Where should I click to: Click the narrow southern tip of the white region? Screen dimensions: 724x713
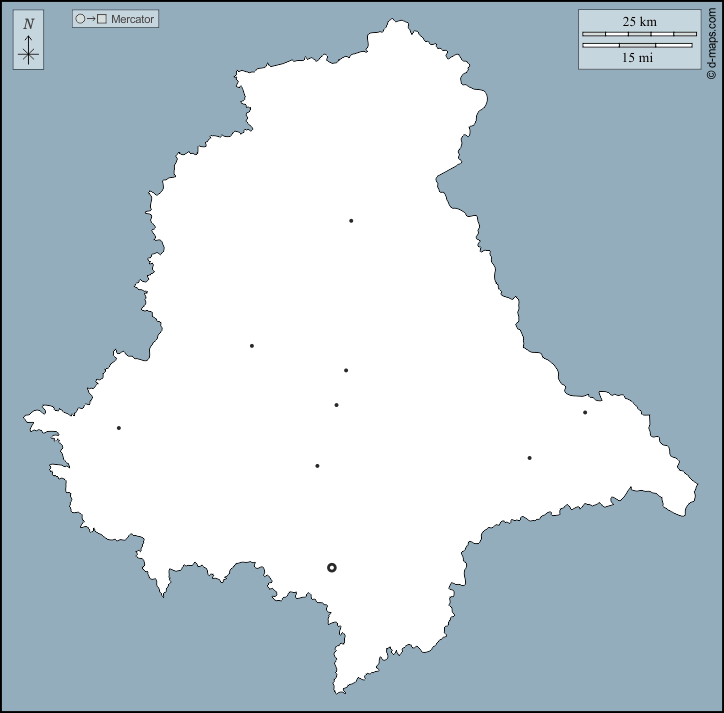point(340,686)
